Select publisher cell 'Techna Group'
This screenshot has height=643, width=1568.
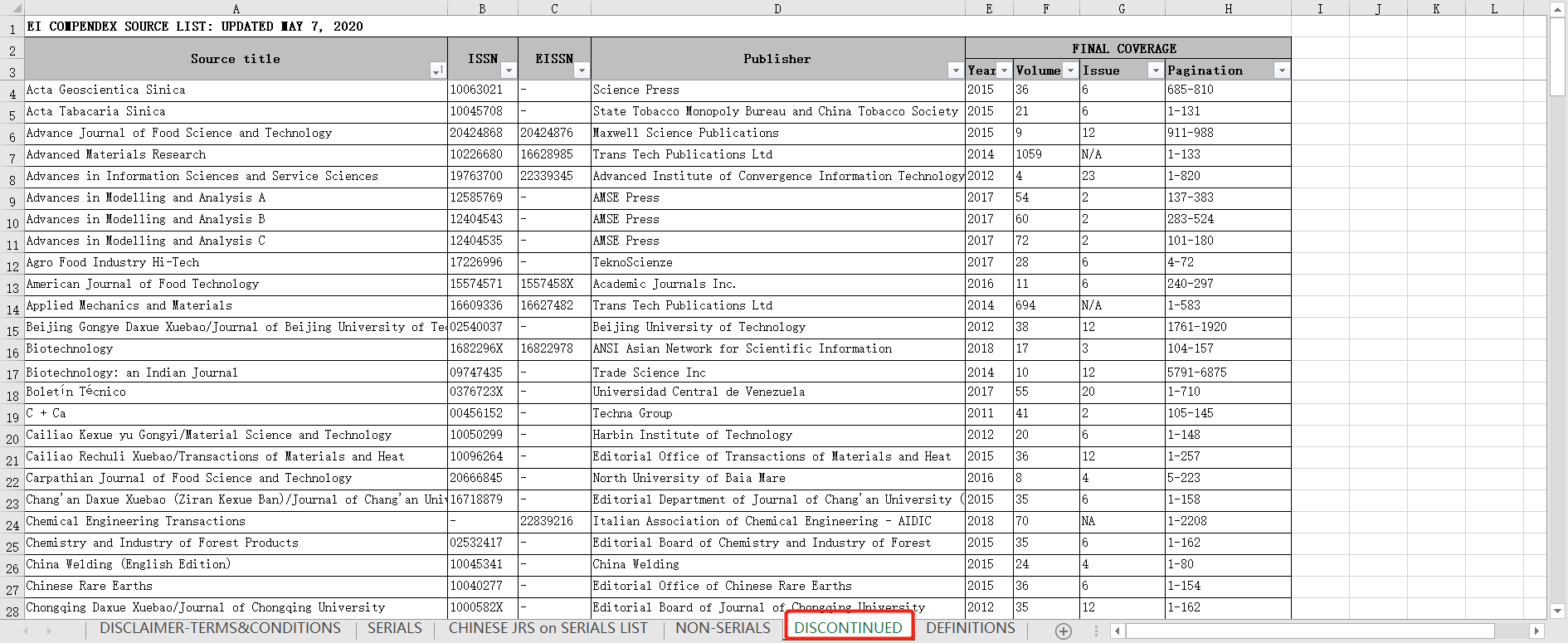[777, 413]
